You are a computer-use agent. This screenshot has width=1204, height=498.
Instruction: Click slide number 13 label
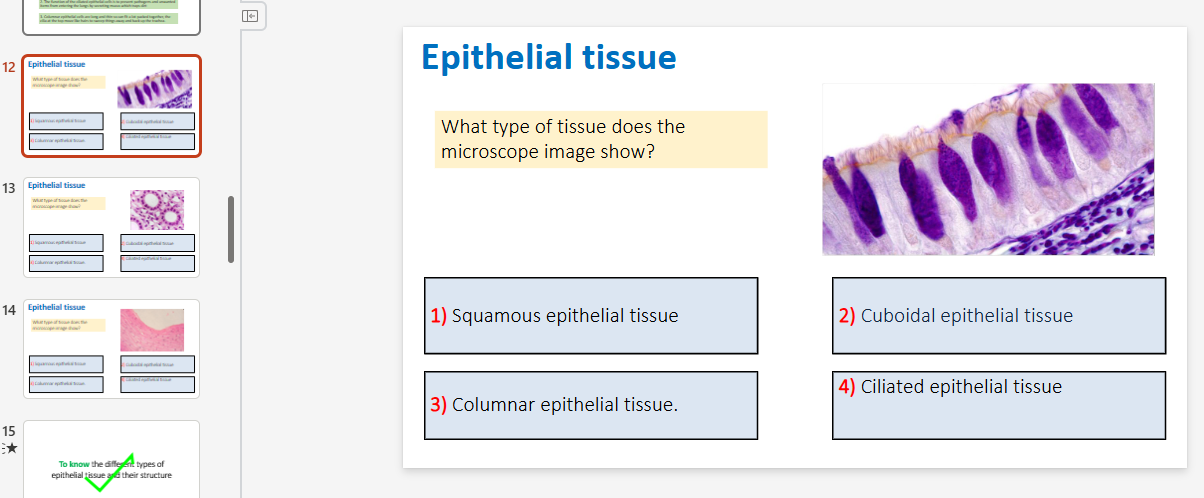click(9, 187)
